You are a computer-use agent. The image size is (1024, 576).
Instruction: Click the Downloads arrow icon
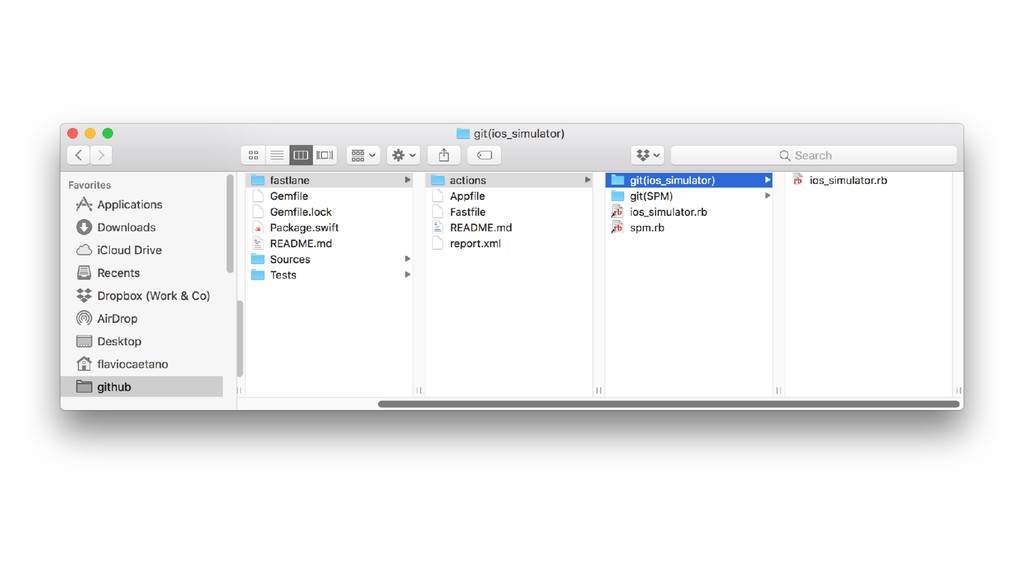tap(84, 227)
